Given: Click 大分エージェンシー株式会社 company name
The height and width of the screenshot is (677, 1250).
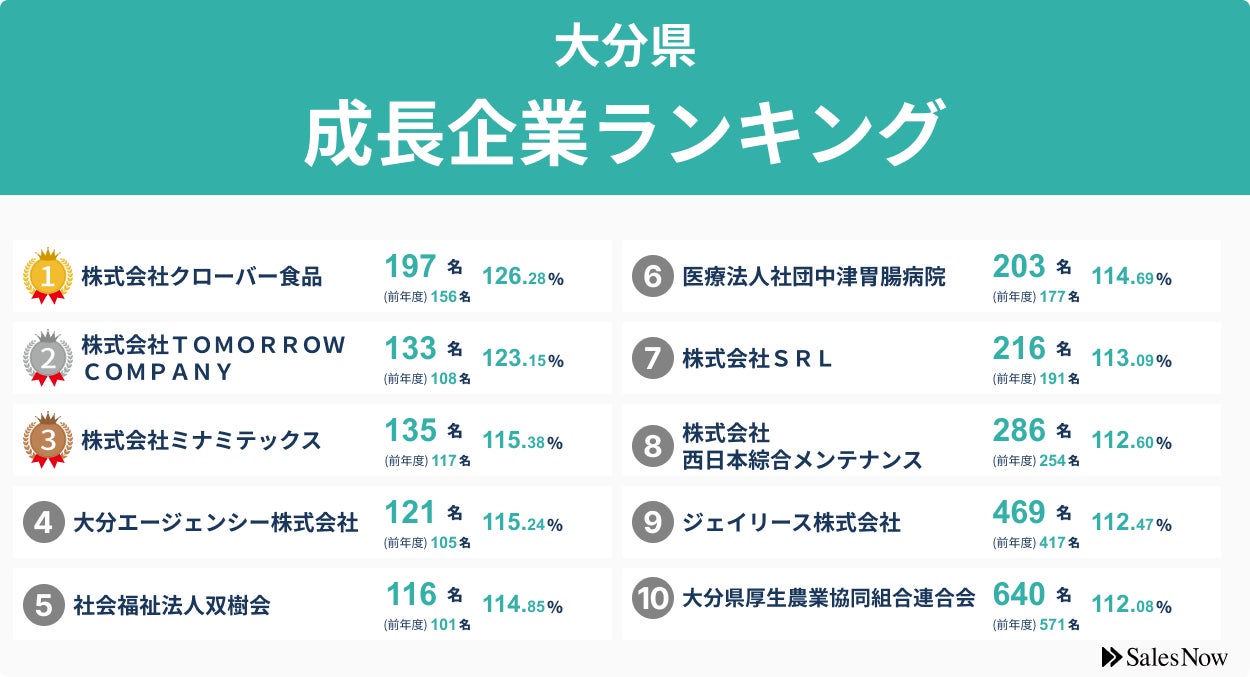Looking at the screenshot, I should (216, 522).
